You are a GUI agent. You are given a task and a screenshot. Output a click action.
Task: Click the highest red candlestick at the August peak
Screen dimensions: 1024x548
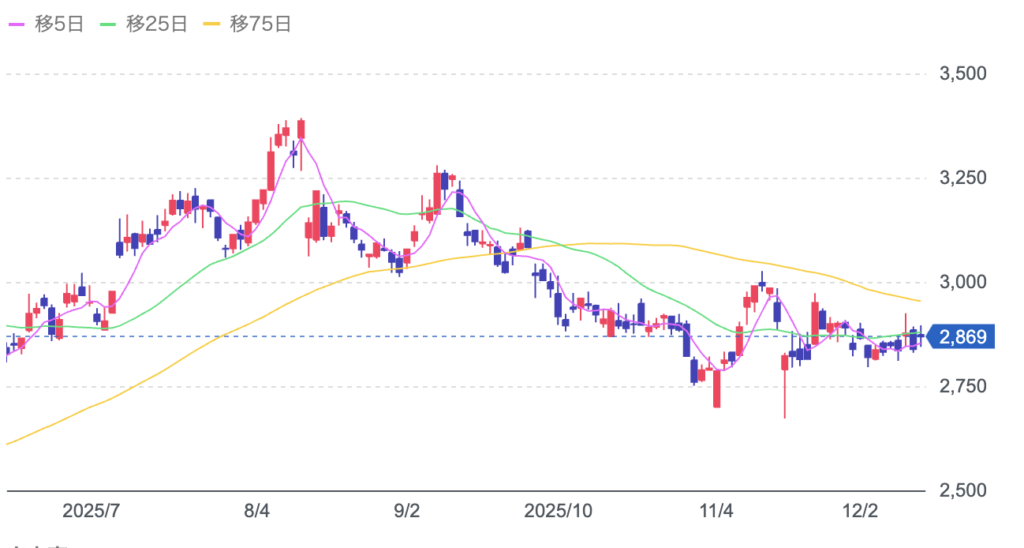[x=301, y=128]
